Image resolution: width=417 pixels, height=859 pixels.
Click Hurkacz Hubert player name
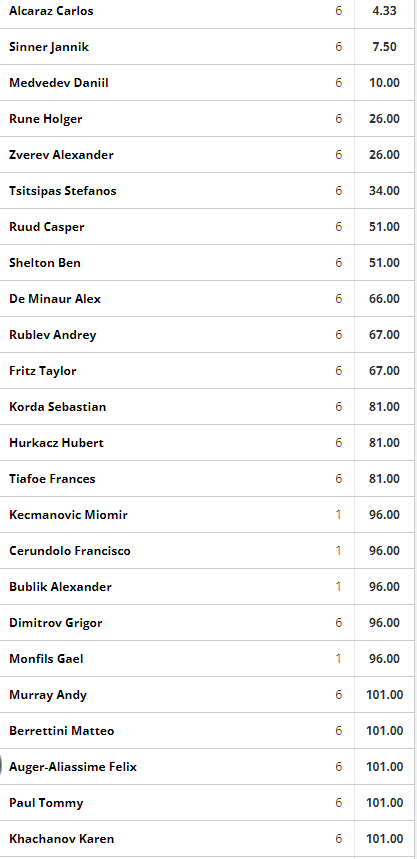tap(56, 443)
